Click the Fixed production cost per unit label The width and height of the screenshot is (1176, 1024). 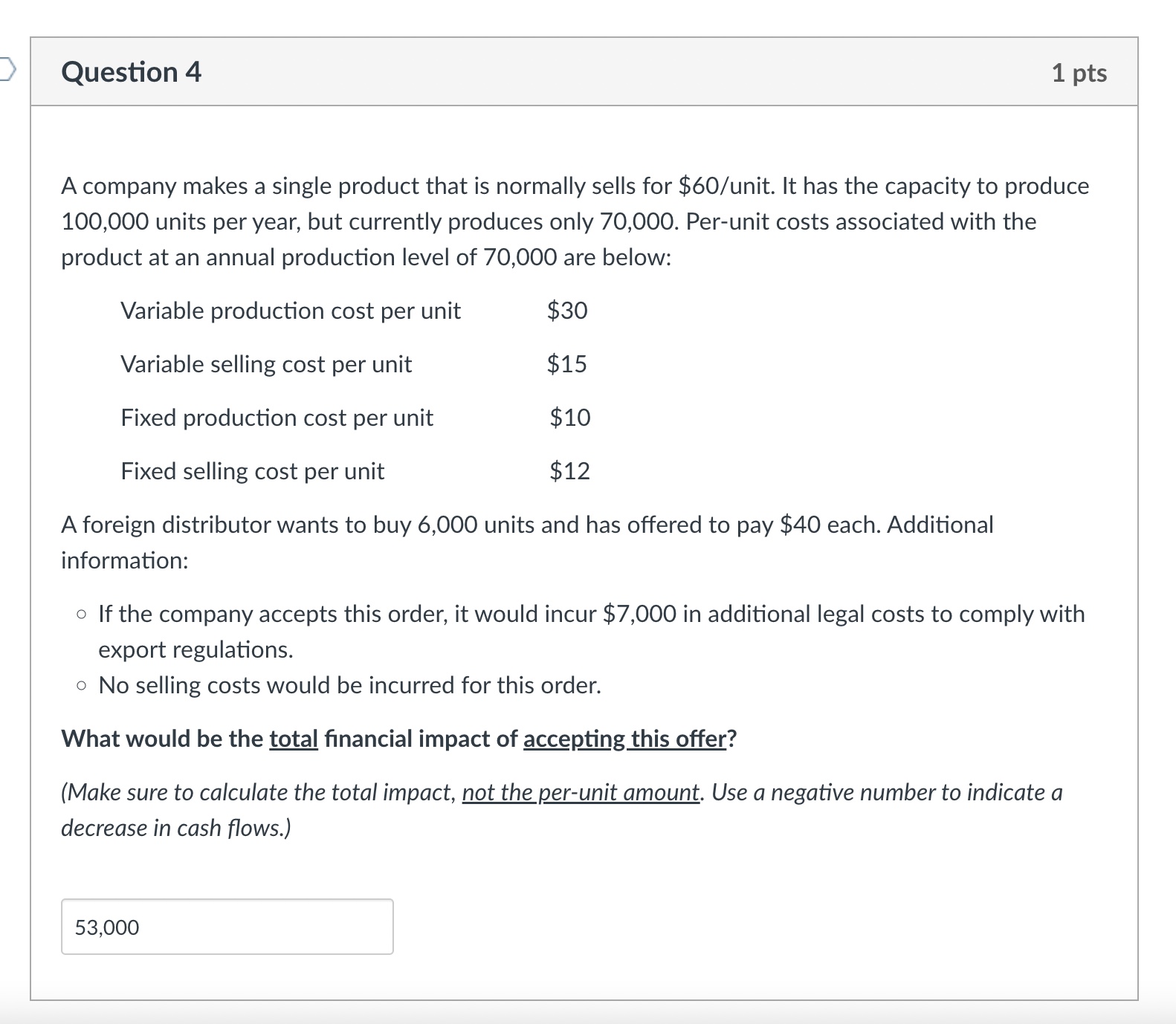click(x=277, y=418)
